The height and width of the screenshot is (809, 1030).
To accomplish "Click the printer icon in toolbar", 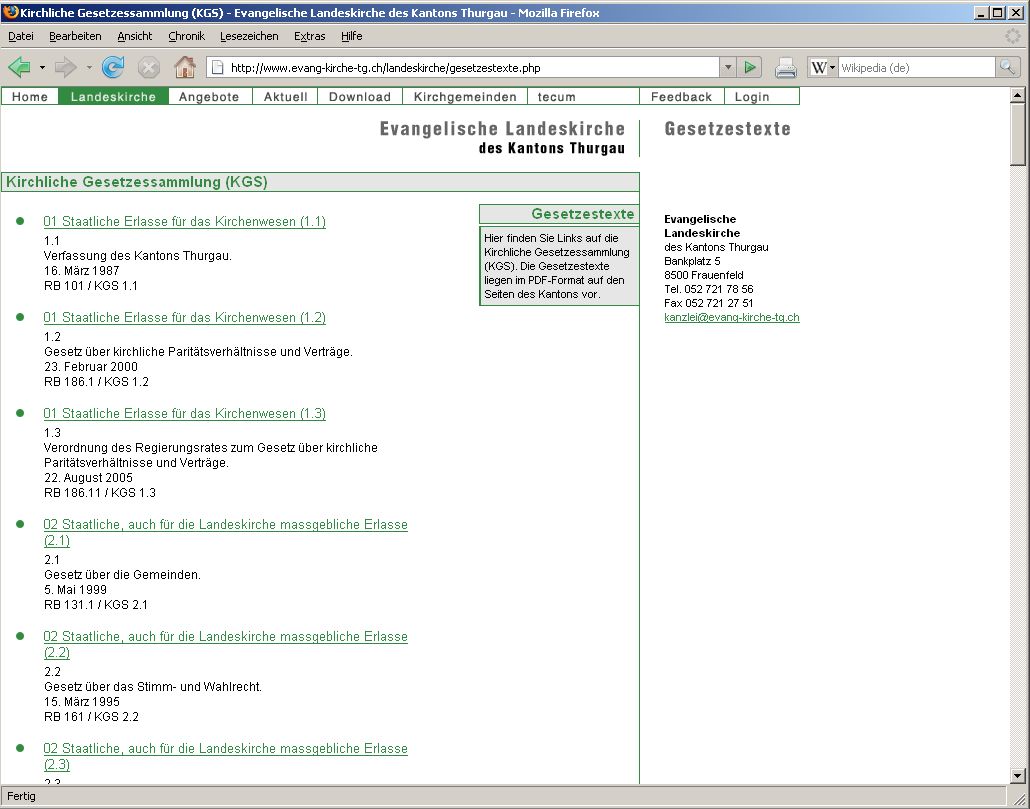I will click(786, 67).
